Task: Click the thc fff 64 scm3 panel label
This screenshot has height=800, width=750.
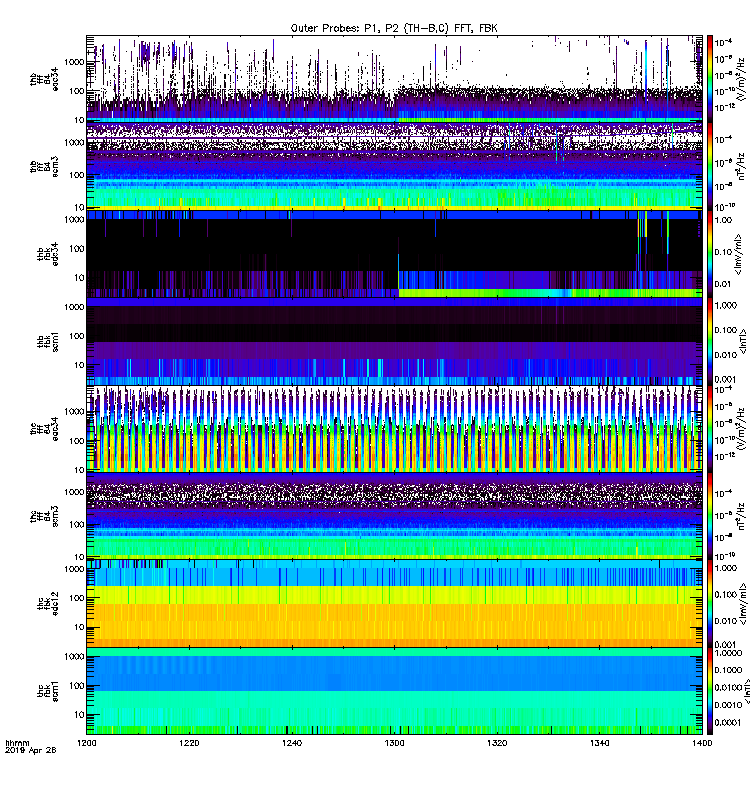Action: (44, 516)
